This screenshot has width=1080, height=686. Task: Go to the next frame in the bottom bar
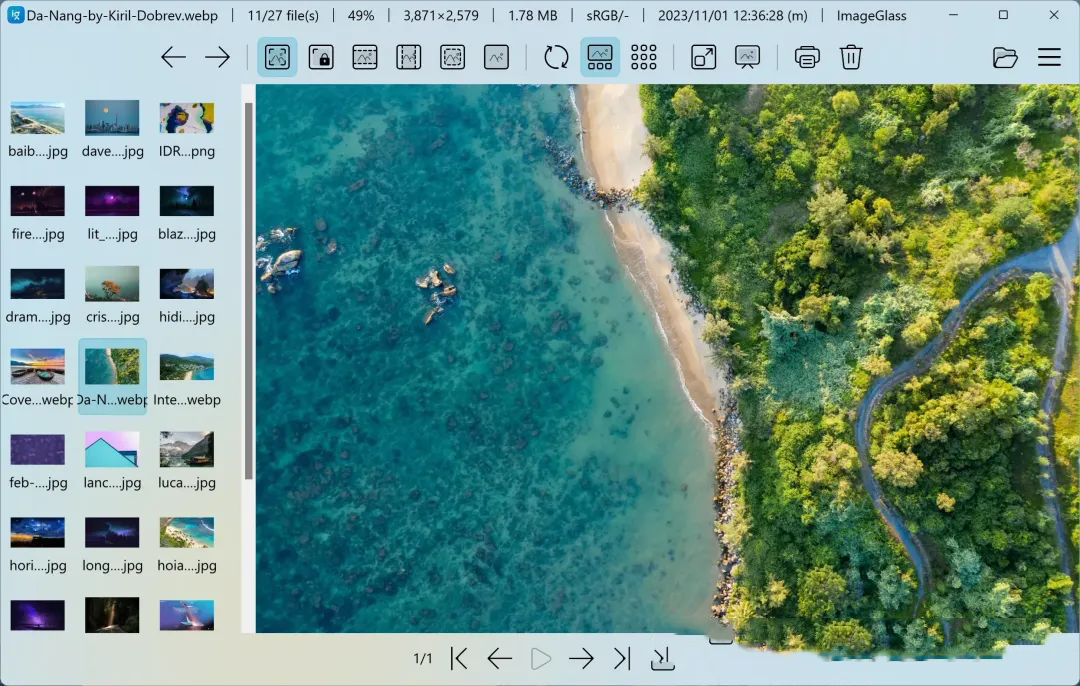pos(581,658)
